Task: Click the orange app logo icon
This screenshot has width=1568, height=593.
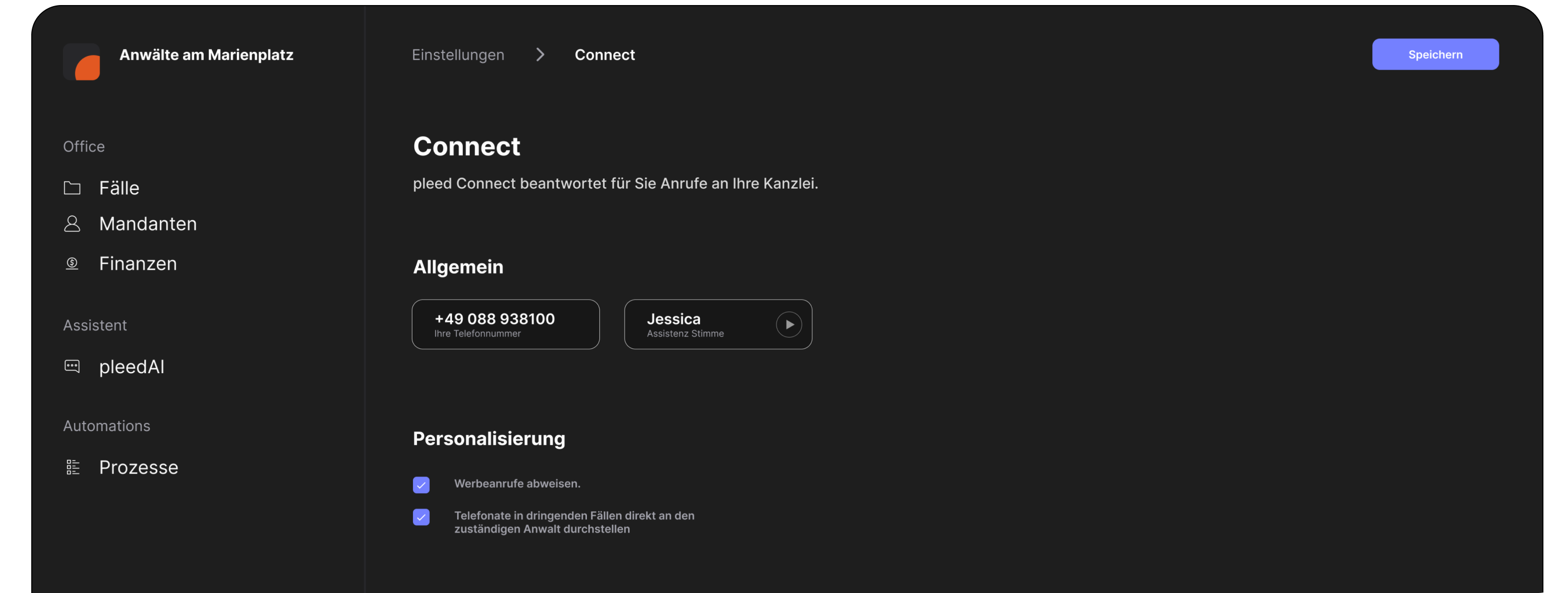Action: click(x=82, y=62)
